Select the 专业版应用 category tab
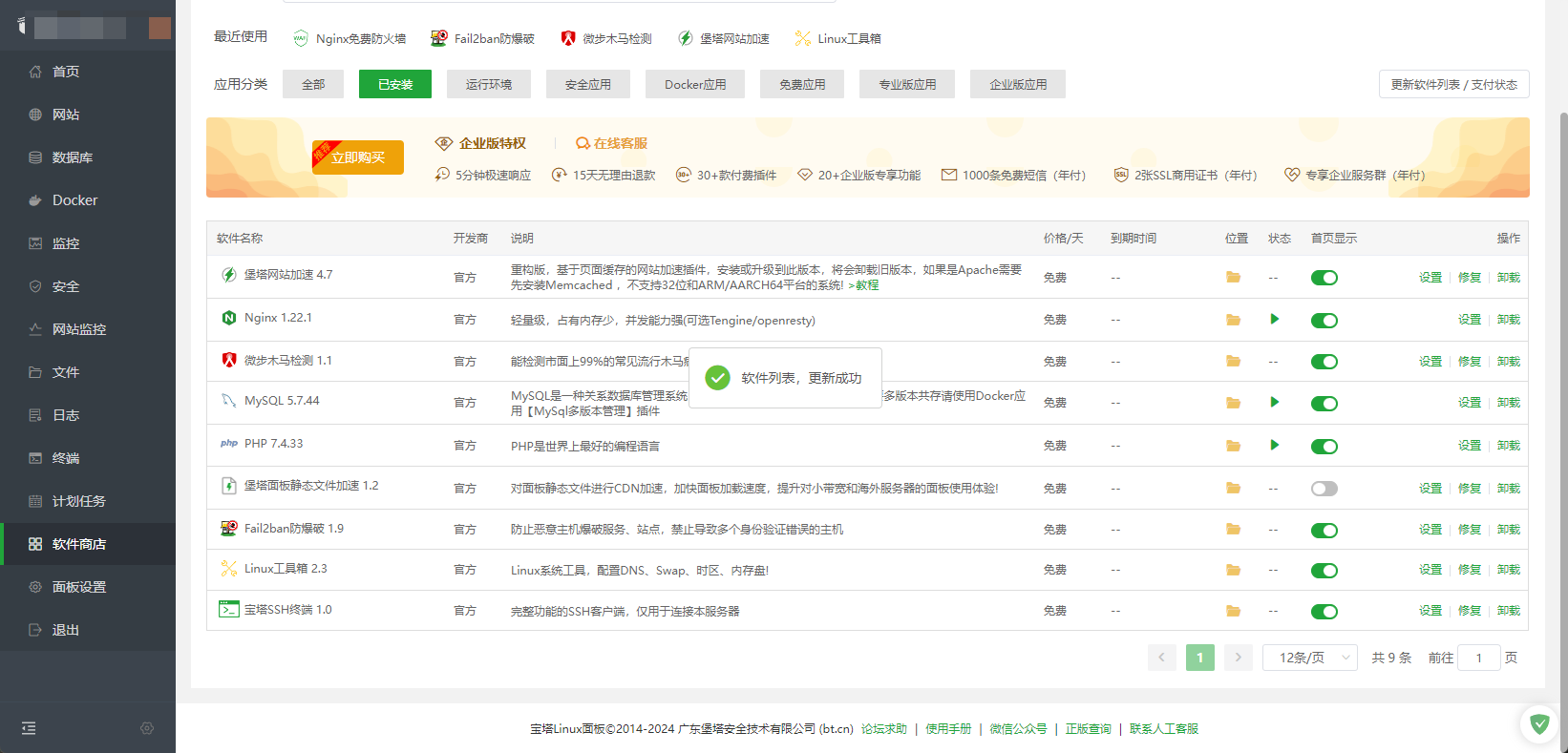This screenshot has width=1568, height=753. (x=907, y=84)
